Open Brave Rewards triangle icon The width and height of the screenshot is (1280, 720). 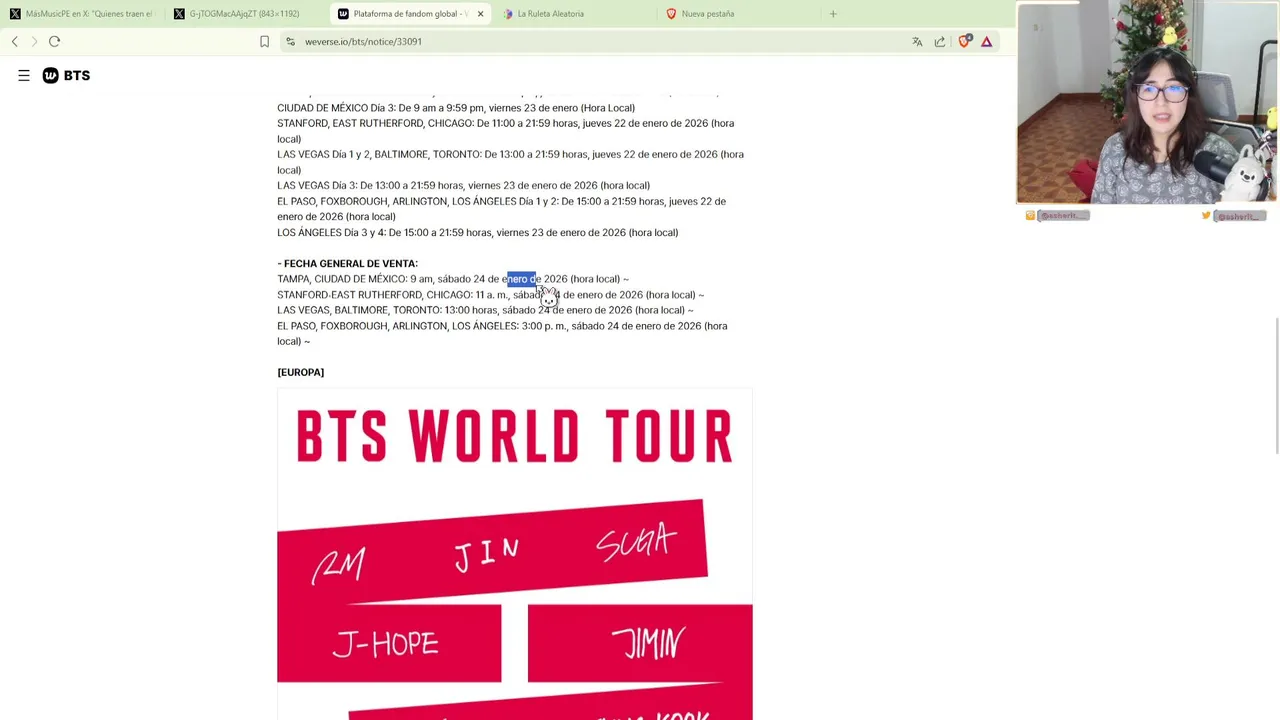pyautogui.click(x=986, y=41)
